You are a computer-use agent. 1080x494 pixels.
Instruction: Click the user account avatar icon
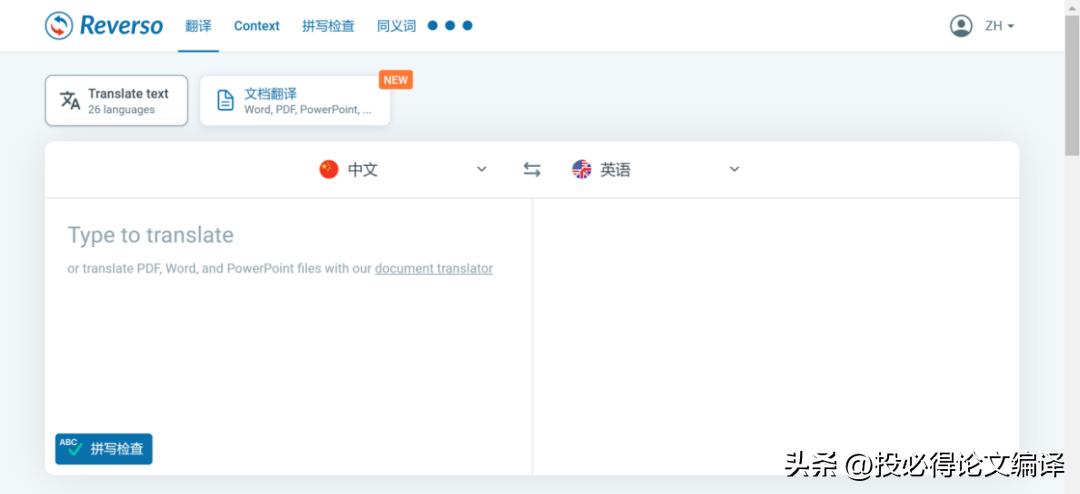pyautogui.click(x=961, y=26)
